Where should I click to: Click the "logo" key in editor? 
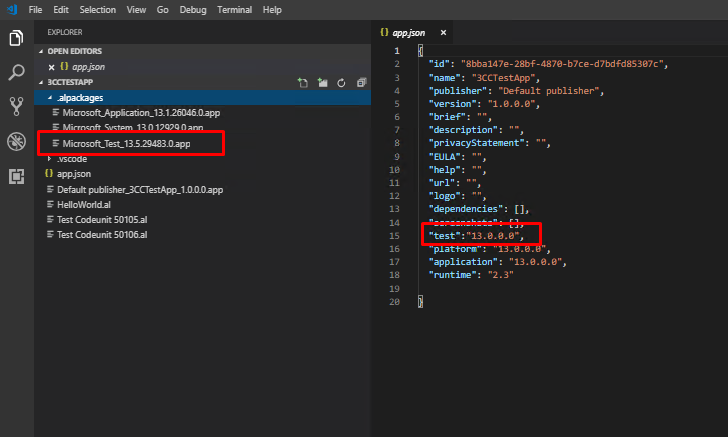tap(447, 196)
